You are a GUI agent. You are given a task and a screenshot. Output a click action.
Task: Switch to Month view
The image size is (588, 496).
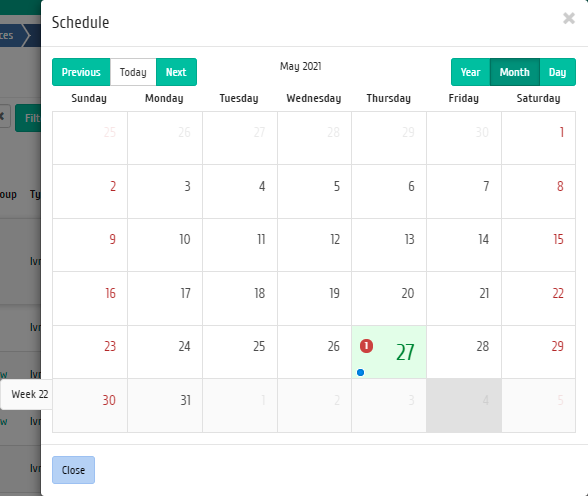tap(514, 72)
